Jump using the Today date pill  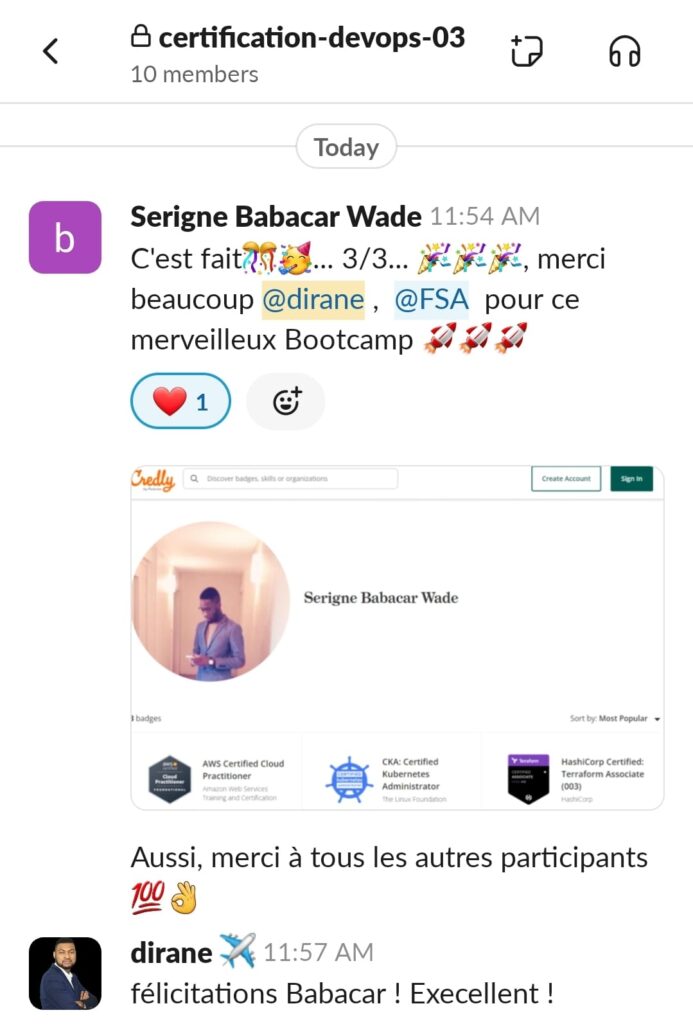click(x=346, y=147)
